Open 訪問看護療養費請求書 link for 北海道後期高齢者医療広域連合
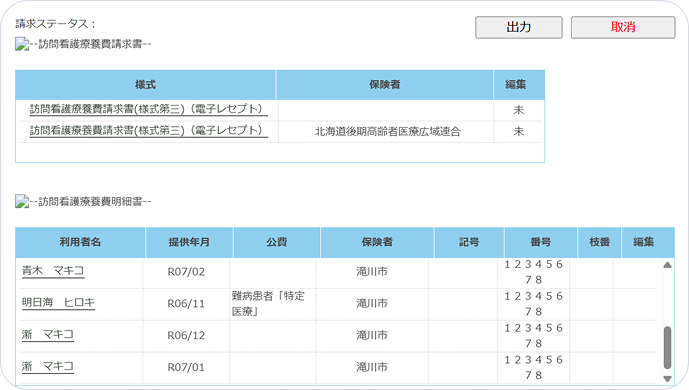Screen dimensions: 689x390 click(149, 131)
